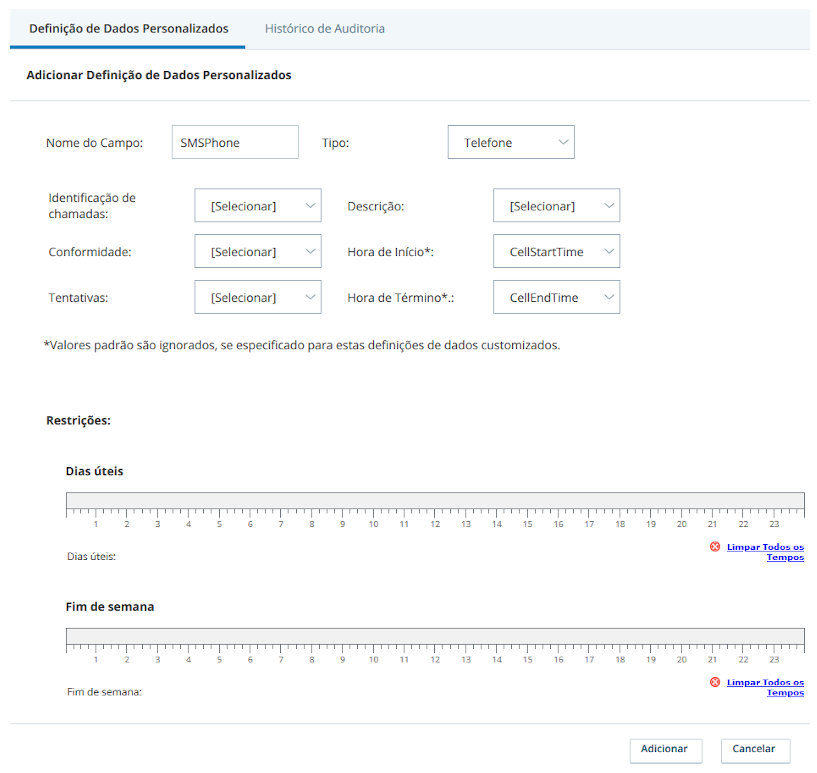The width and height of the screenshot is (817, 773).
Task: Click Adicionar Definição de Dados Personalizados heading
Action: (x=159, y=75)
